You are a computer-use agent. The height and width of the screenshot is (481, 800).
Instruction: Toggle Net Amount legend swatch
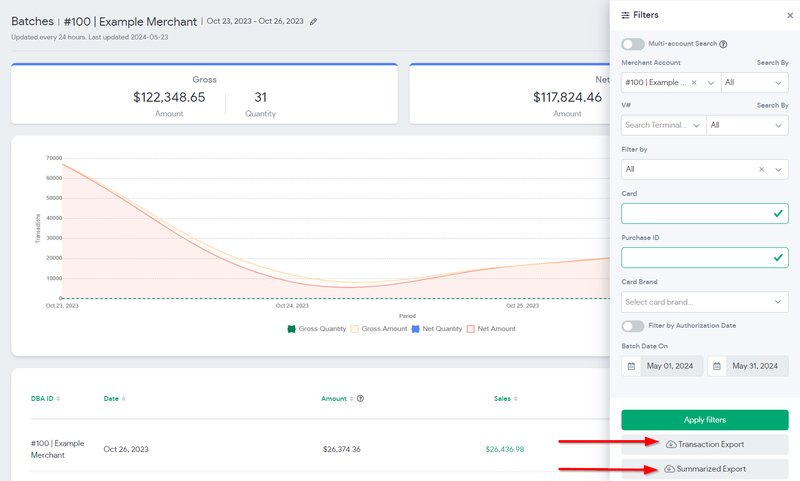[470, 329]
